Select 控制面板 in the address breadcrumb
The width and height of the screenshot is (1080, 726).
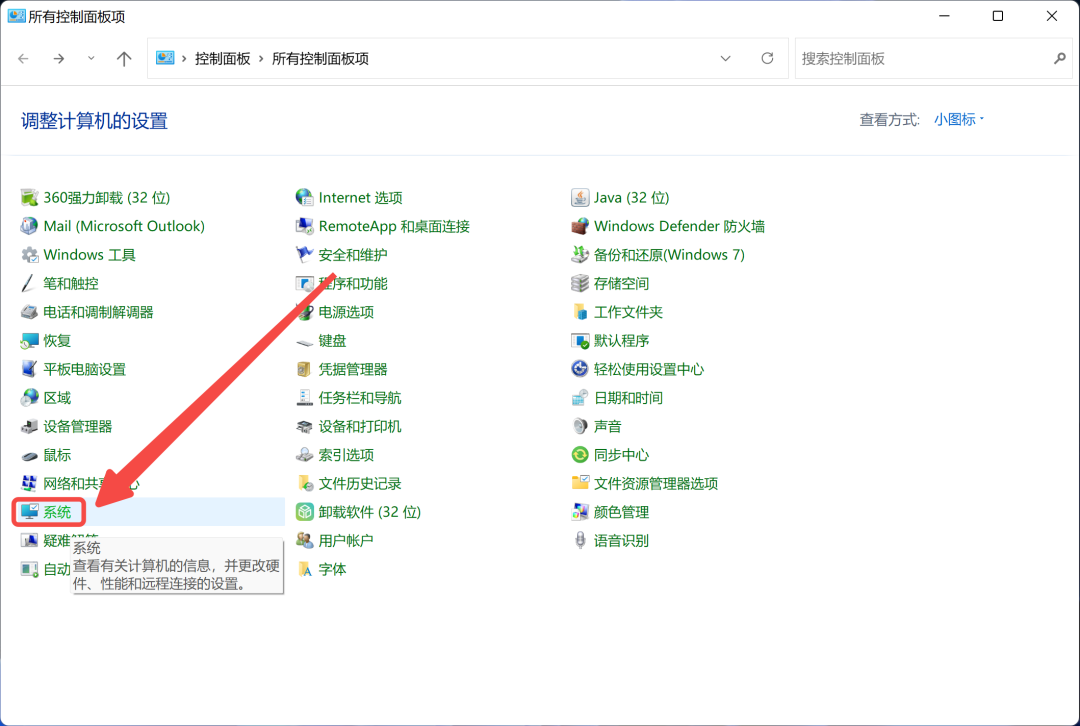222,59
